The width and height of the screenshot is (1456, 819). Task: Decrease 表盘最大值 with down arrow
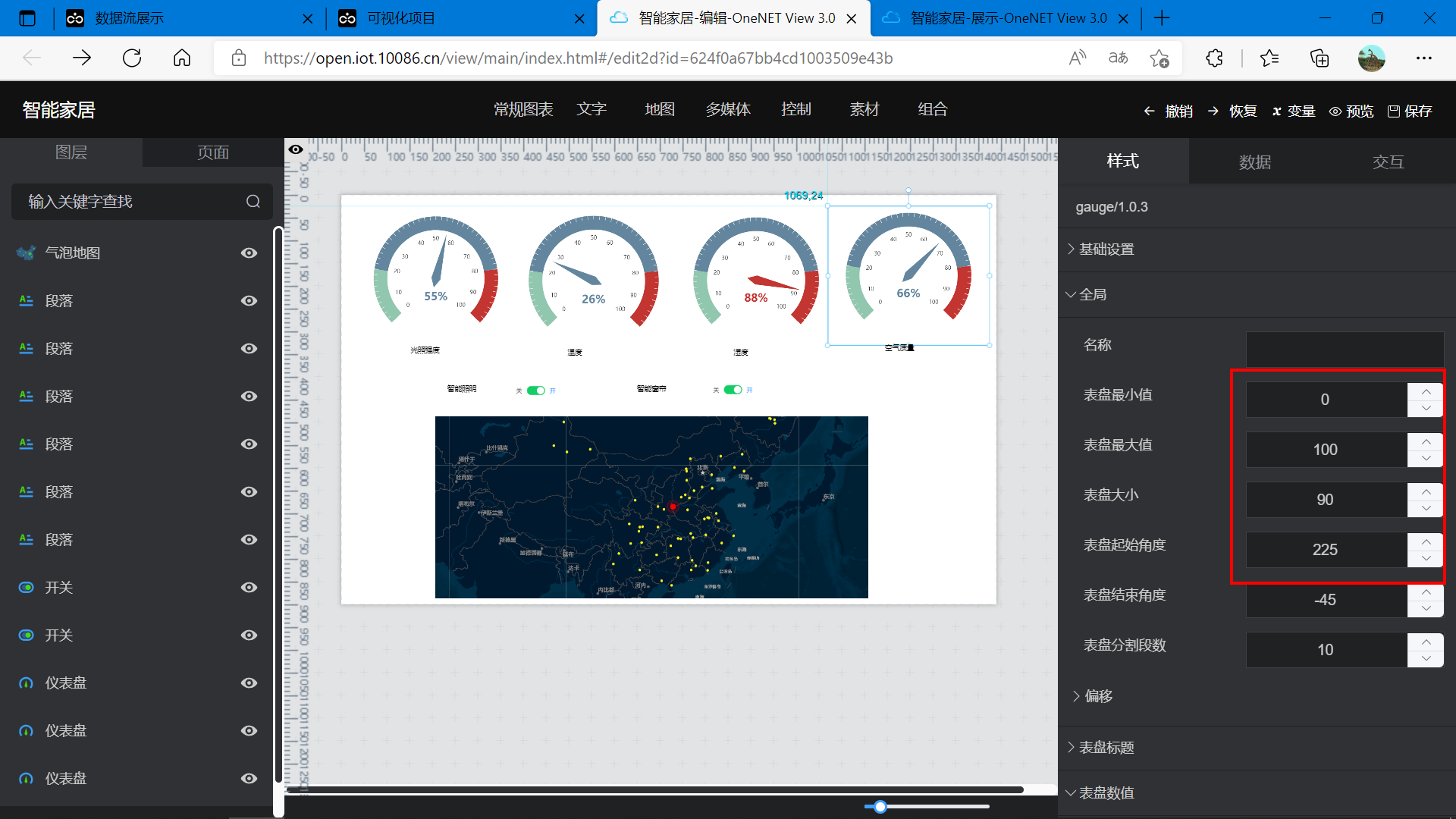[x=1426, y=458]
